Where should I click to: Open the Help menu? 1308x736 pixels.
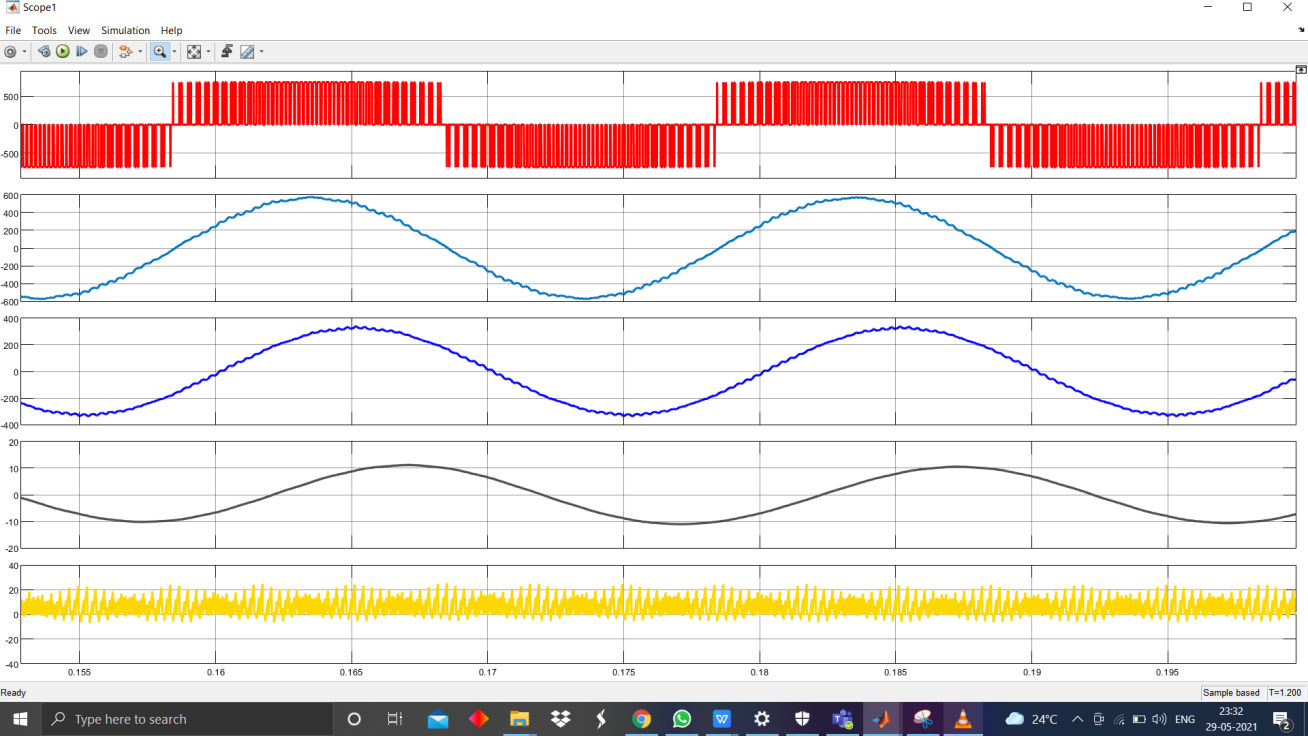pyautogui.click(x=172, y=31)
